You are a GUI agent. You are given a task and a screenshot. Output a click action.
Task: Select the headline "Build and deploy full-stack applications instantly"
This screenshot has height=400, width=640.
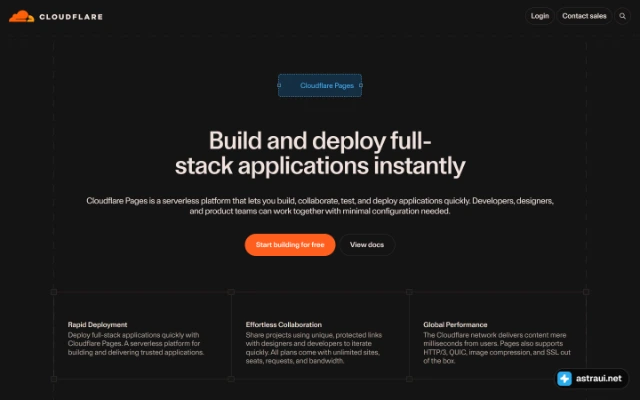[x=320, y=153]
